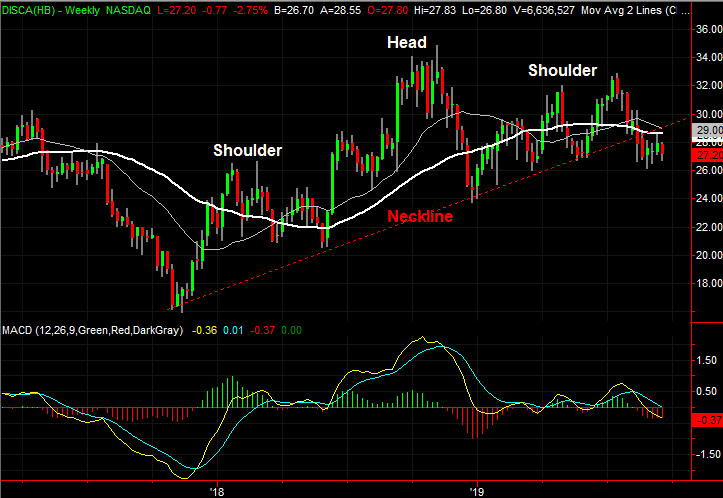Screen dimensions: 723x498
Task: Click the red -0.37 MACD value tag
Action: click(x=708, y=420)
